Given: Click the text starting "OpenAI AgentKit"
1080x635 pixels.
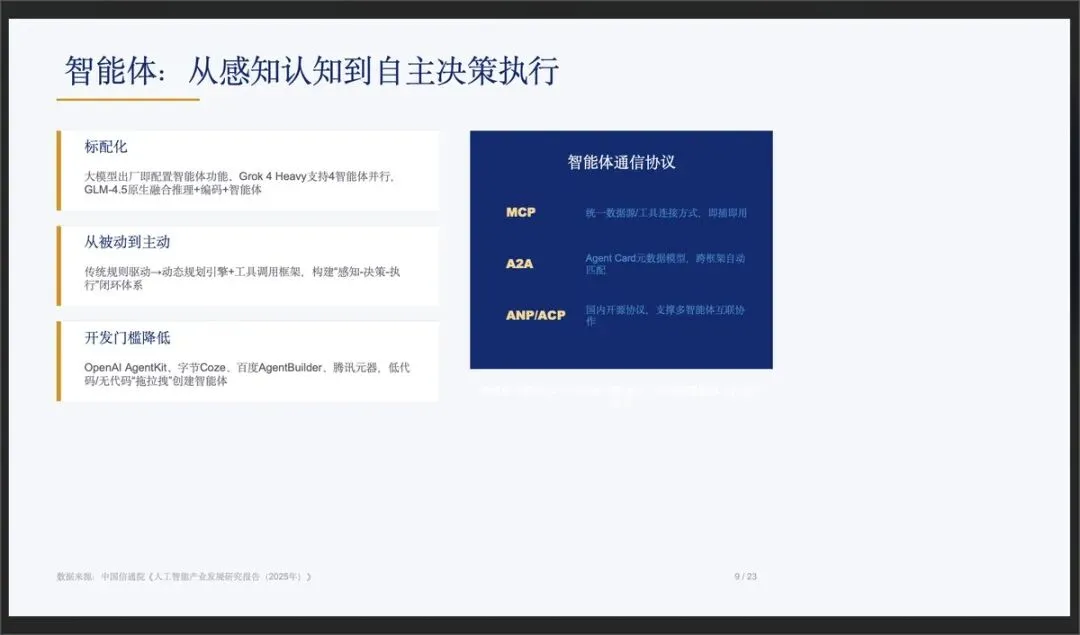Looking at the screenshot, I should coord(247,374).
